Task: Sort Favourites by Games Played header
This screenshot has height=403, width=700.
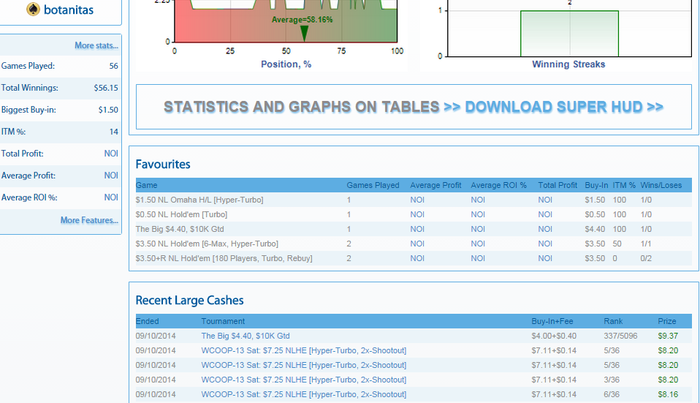Action: coord(373,185)
